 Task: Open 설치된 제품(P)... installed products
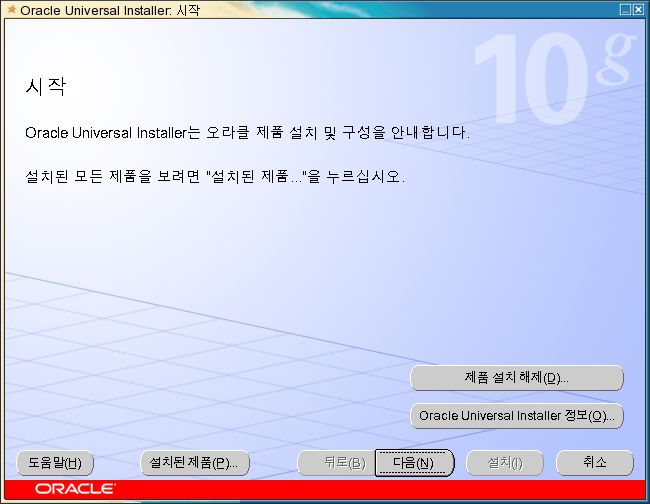(195, 463)
